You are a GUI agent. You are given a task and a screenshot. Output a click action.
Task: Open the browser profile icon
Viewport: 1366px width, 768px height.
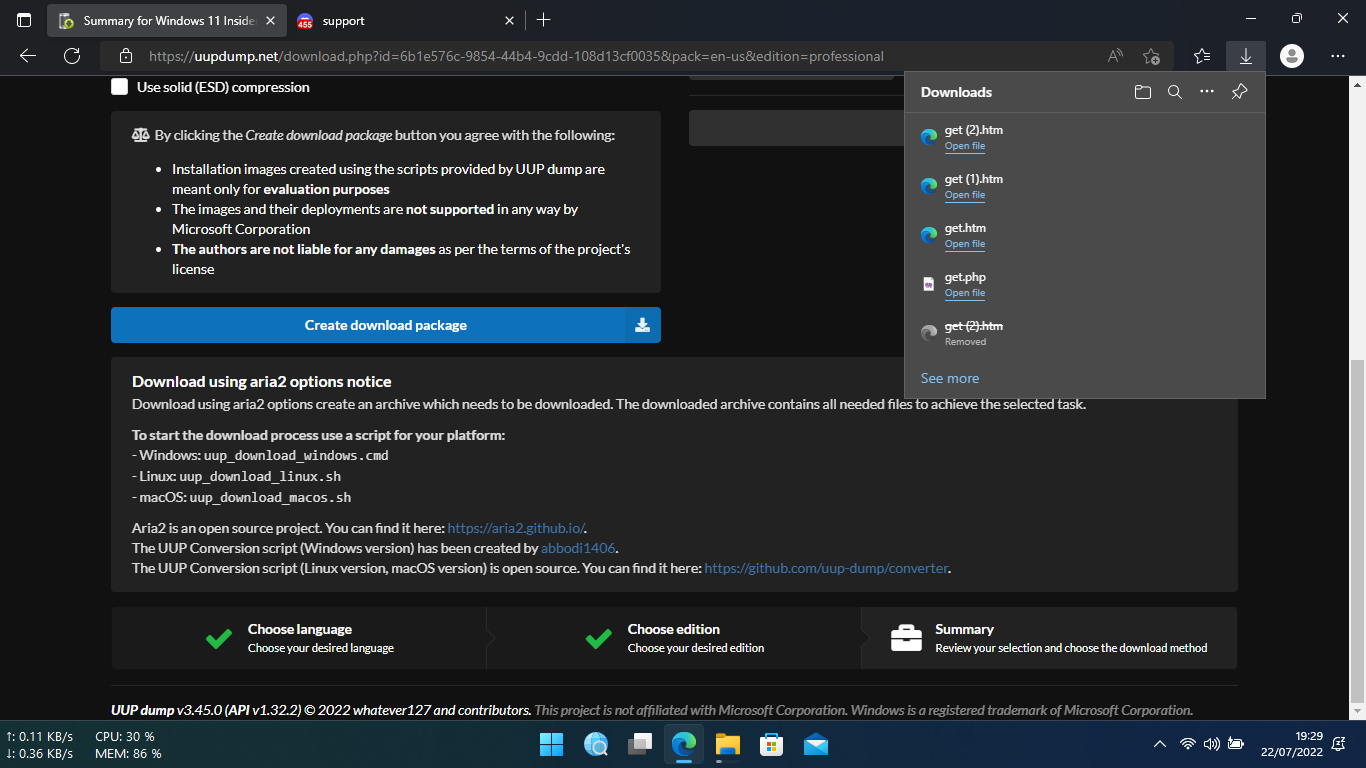pyautogui.click(x=1292, y=56)
